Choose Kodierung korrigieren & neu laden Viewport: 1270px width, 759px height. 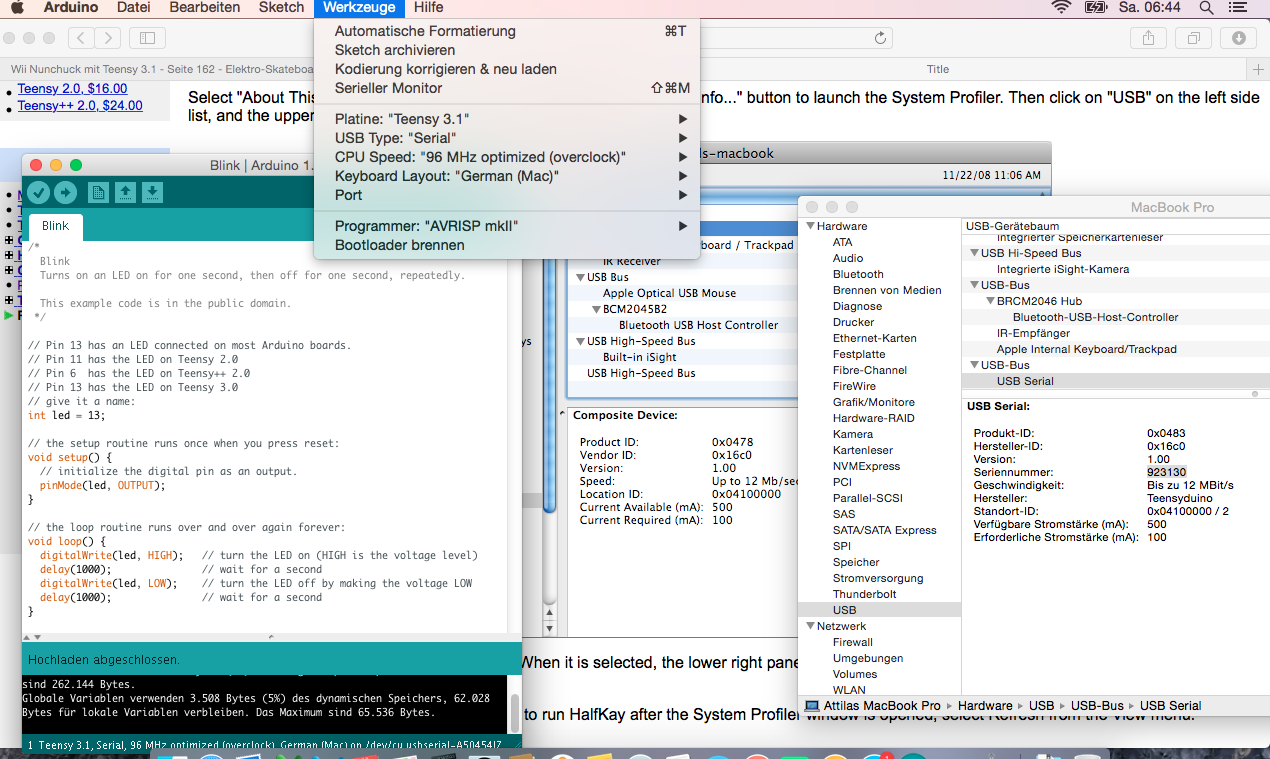point(507,69)
